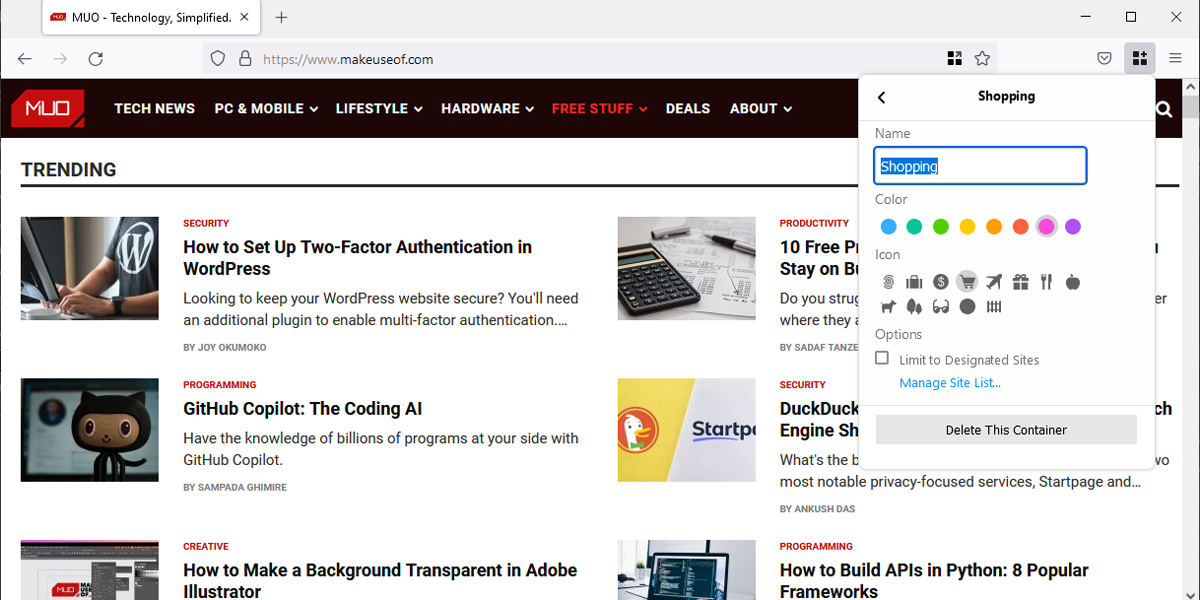
Task: Reload the current page
Action: [96, 59]
